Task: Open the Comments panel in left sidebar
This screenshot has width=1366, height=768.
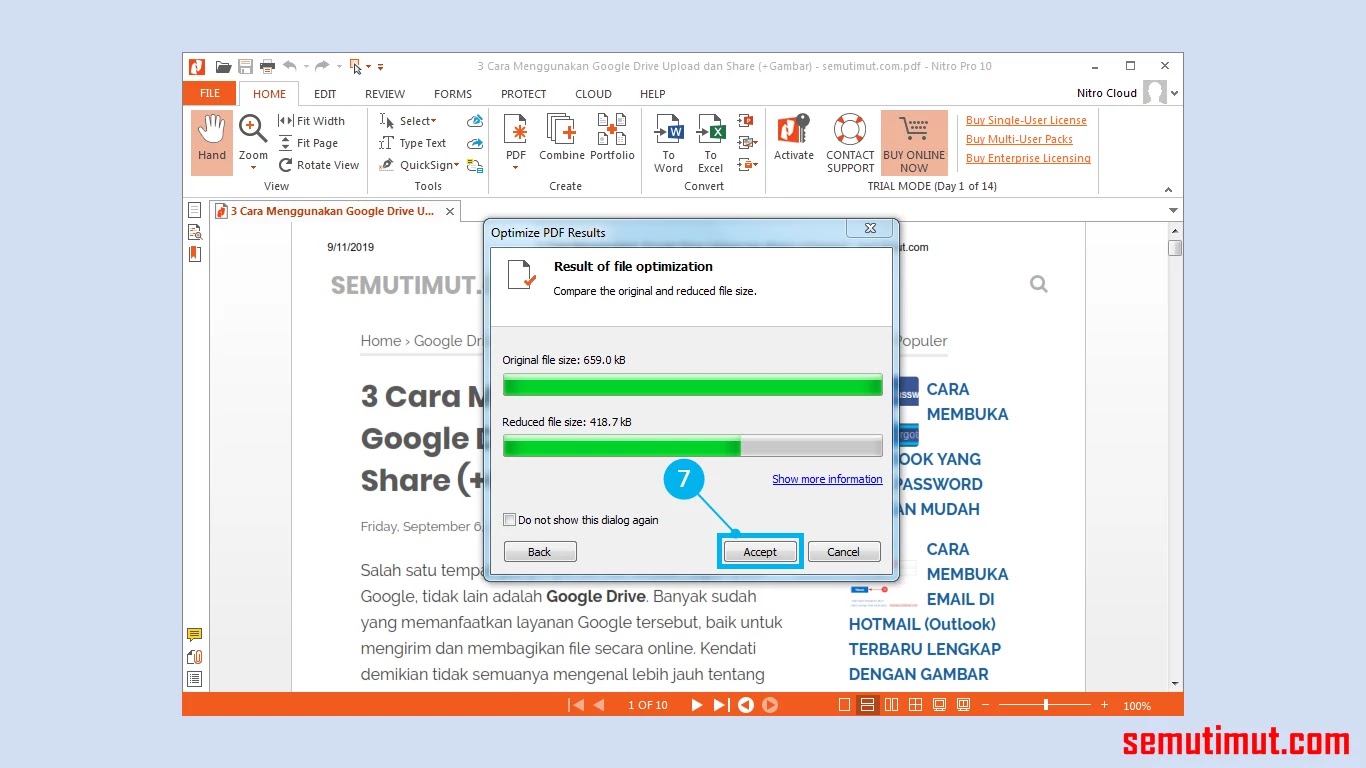Action: point(195,635)
